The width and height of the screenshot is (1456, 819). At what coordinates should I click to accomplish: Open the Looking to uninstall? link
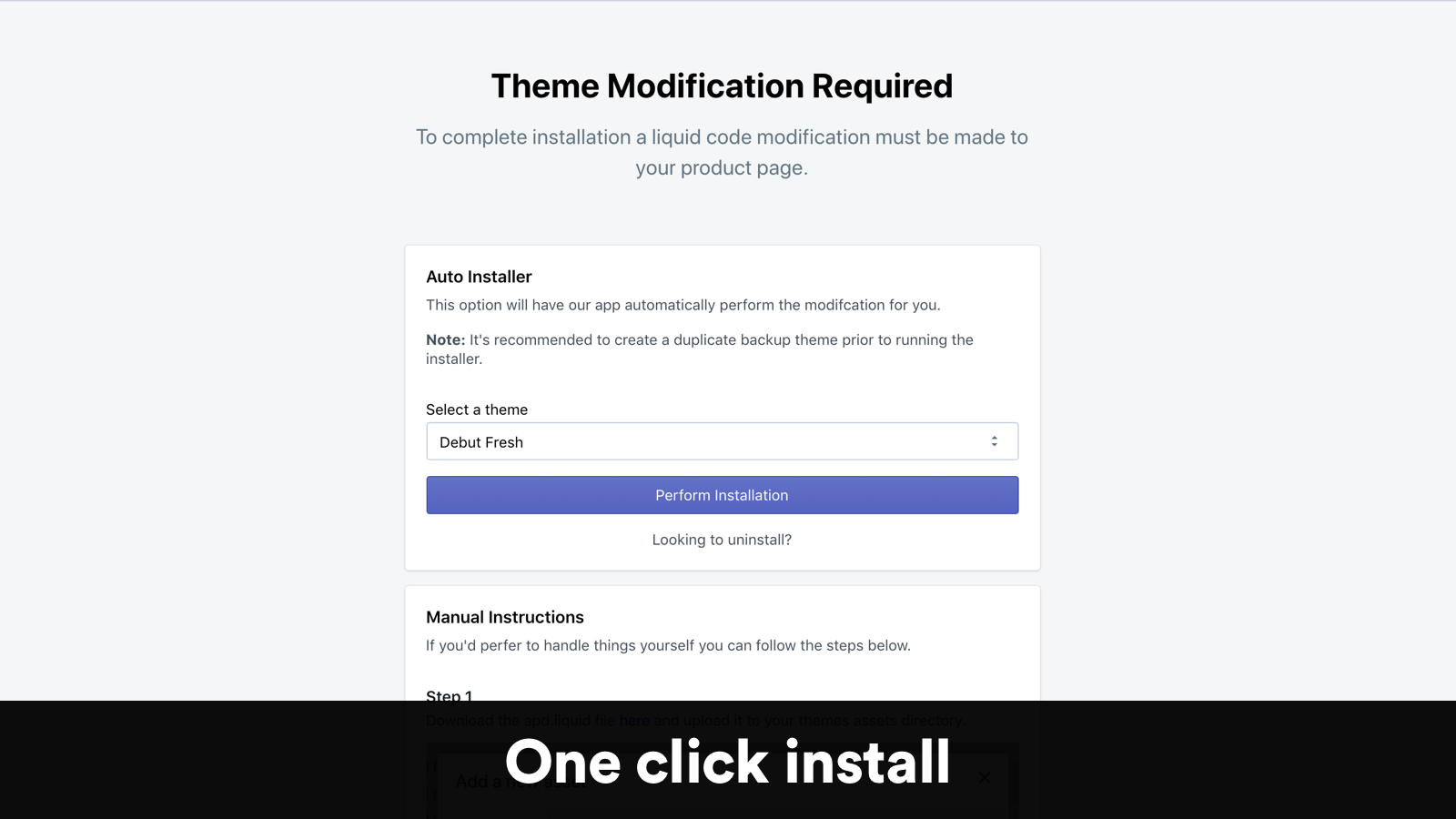click(722, 540)
